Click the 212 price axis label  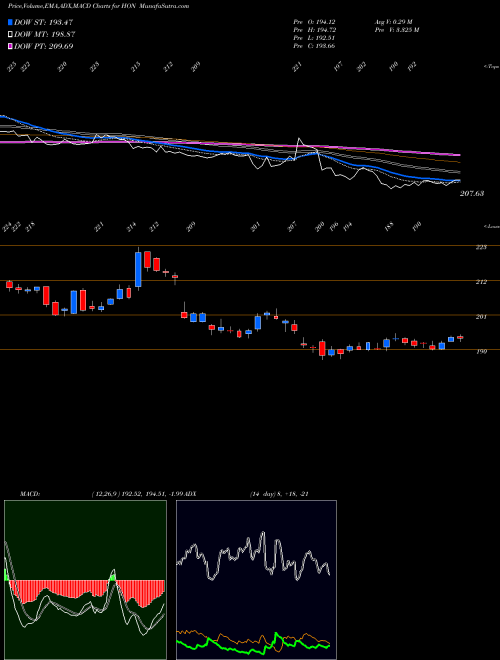(x=481, y=282)
